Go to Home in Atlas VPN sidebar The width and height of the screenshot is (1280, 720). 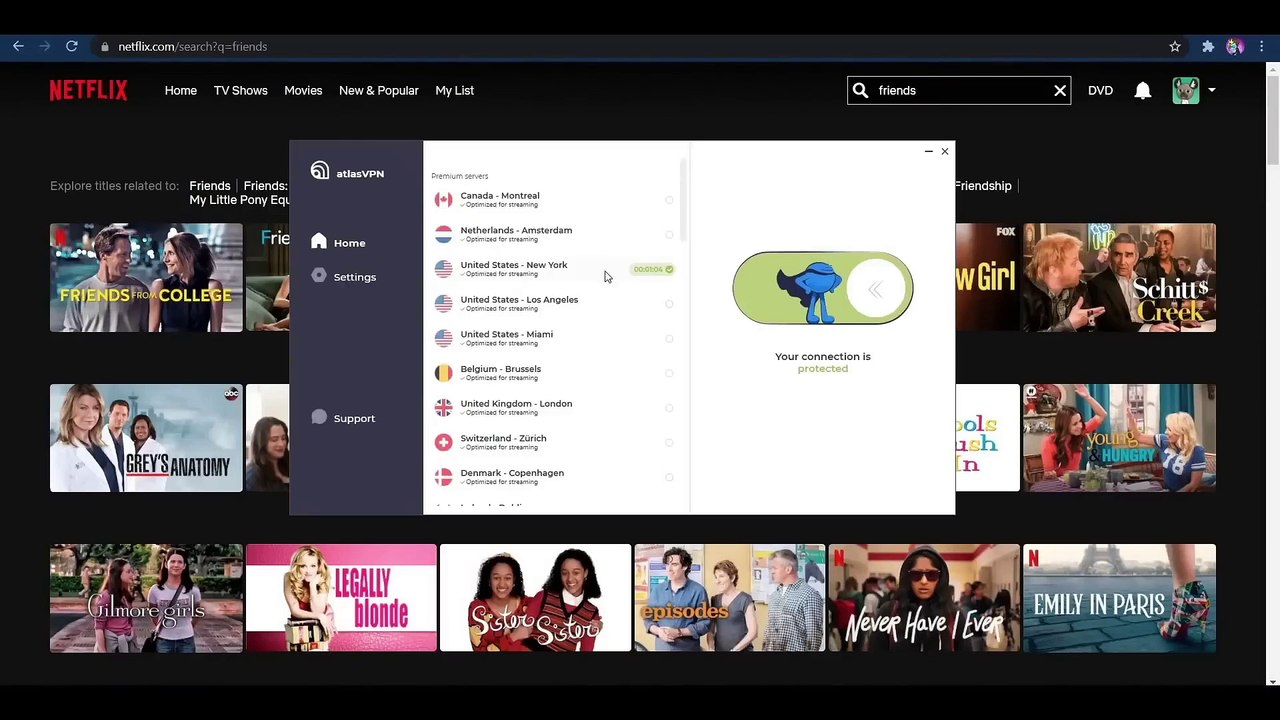338,242
